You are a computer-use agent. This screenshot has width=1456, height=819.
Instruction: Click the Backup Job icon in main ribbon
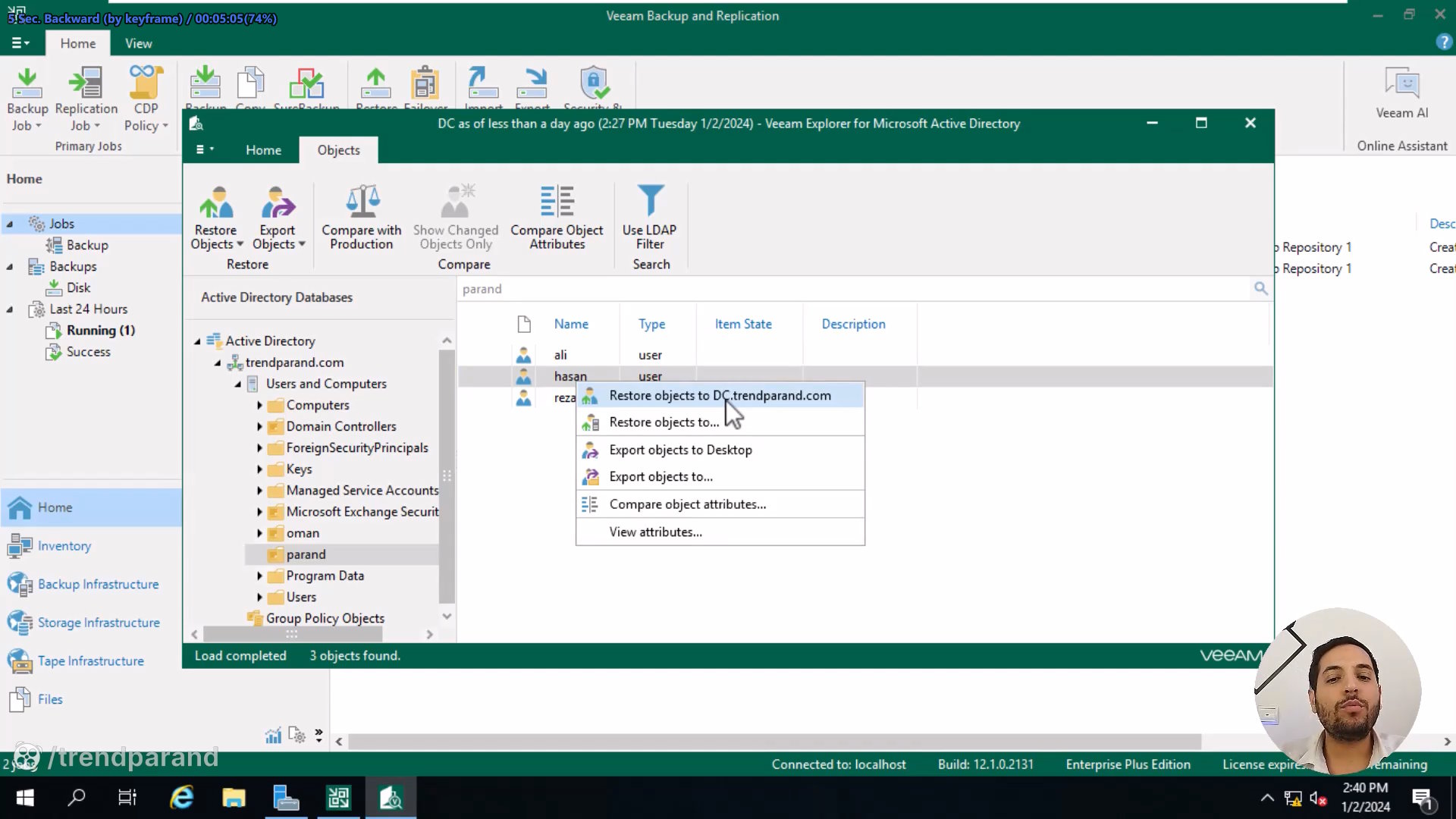pyautogui.click(x=27, y=83)
